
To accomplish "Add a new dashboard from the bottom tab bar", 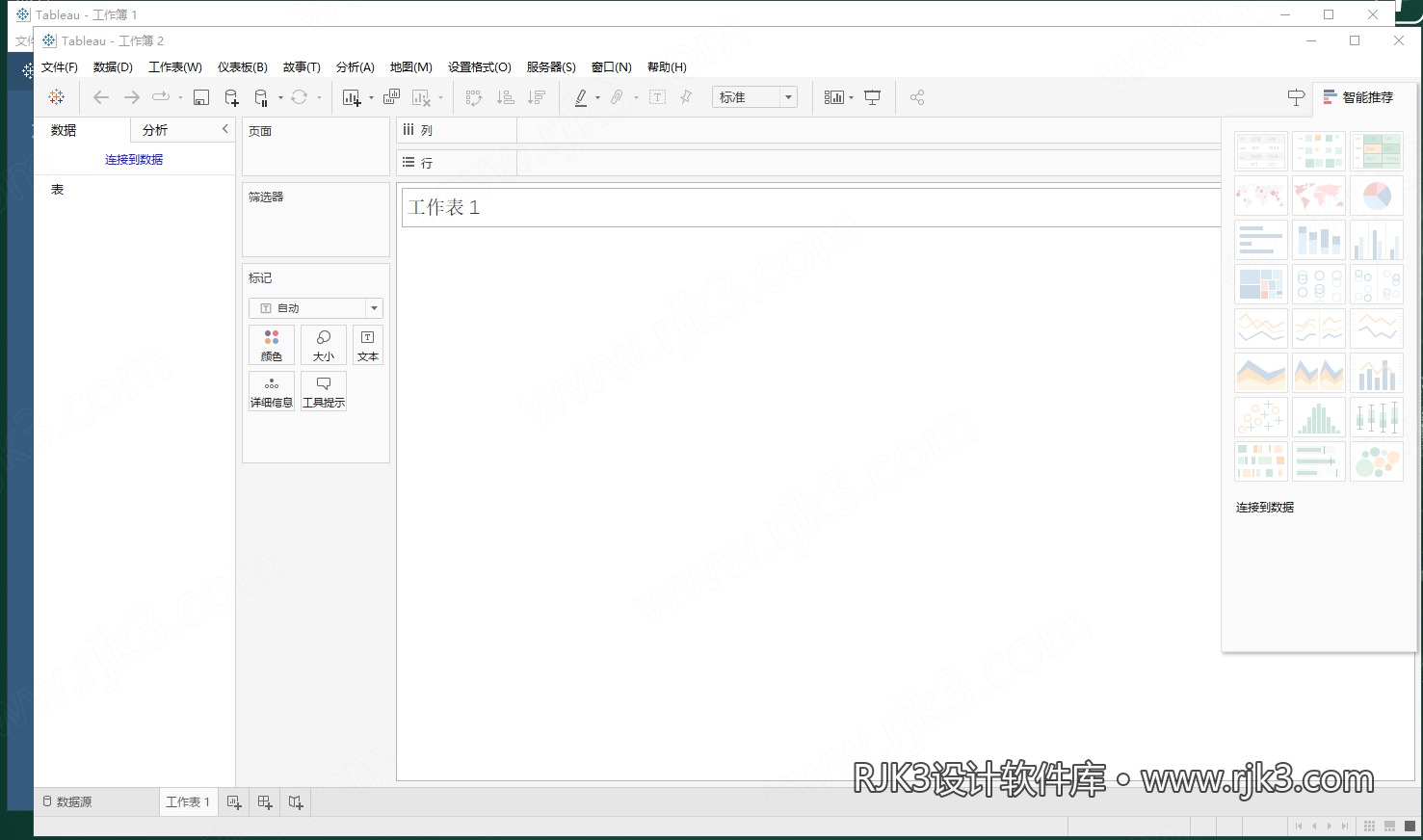I will coord(265,802).
